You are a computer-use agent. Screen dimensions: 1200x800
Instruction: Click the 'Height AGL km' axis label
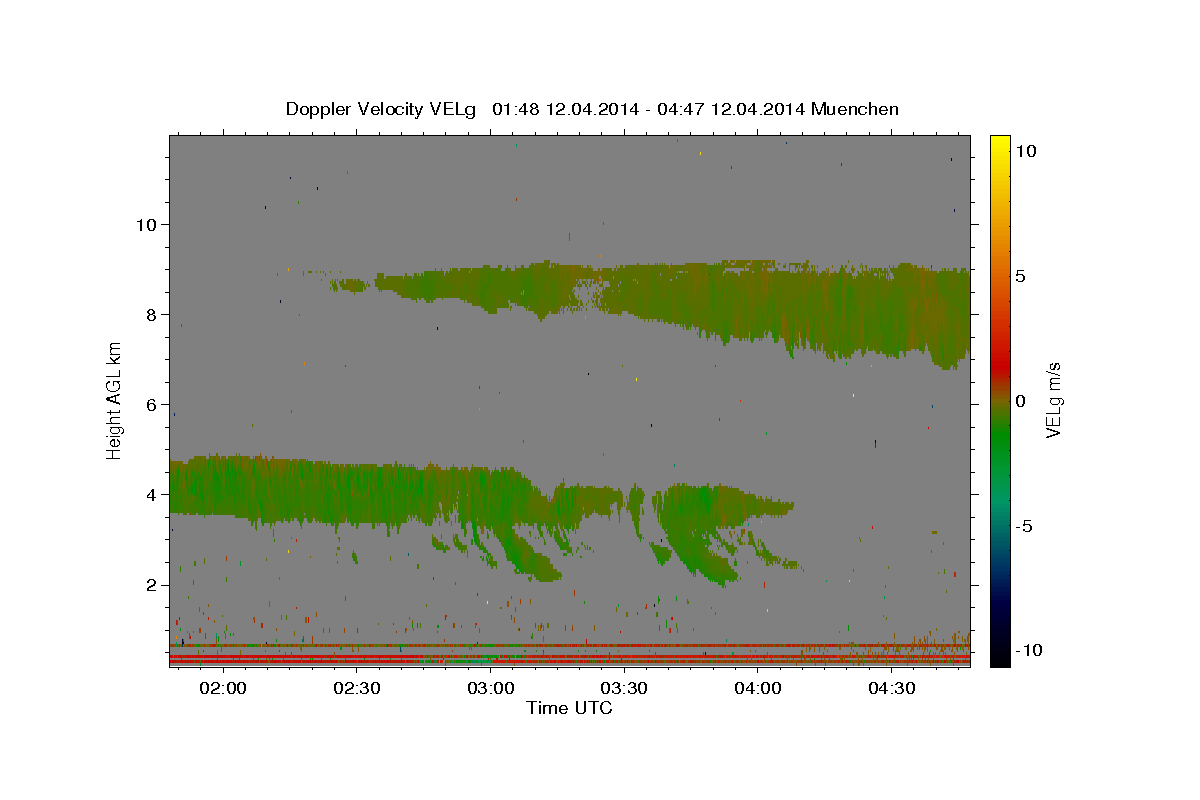(x=115, y=400)
